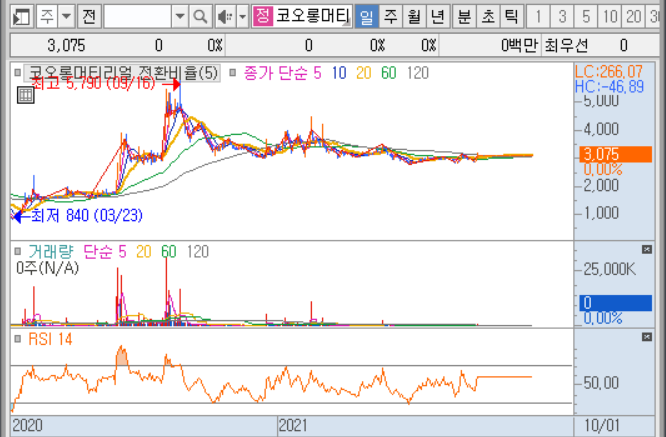Switch to 분 minute chart period
666x437 pixels.
tap(464, 17)
